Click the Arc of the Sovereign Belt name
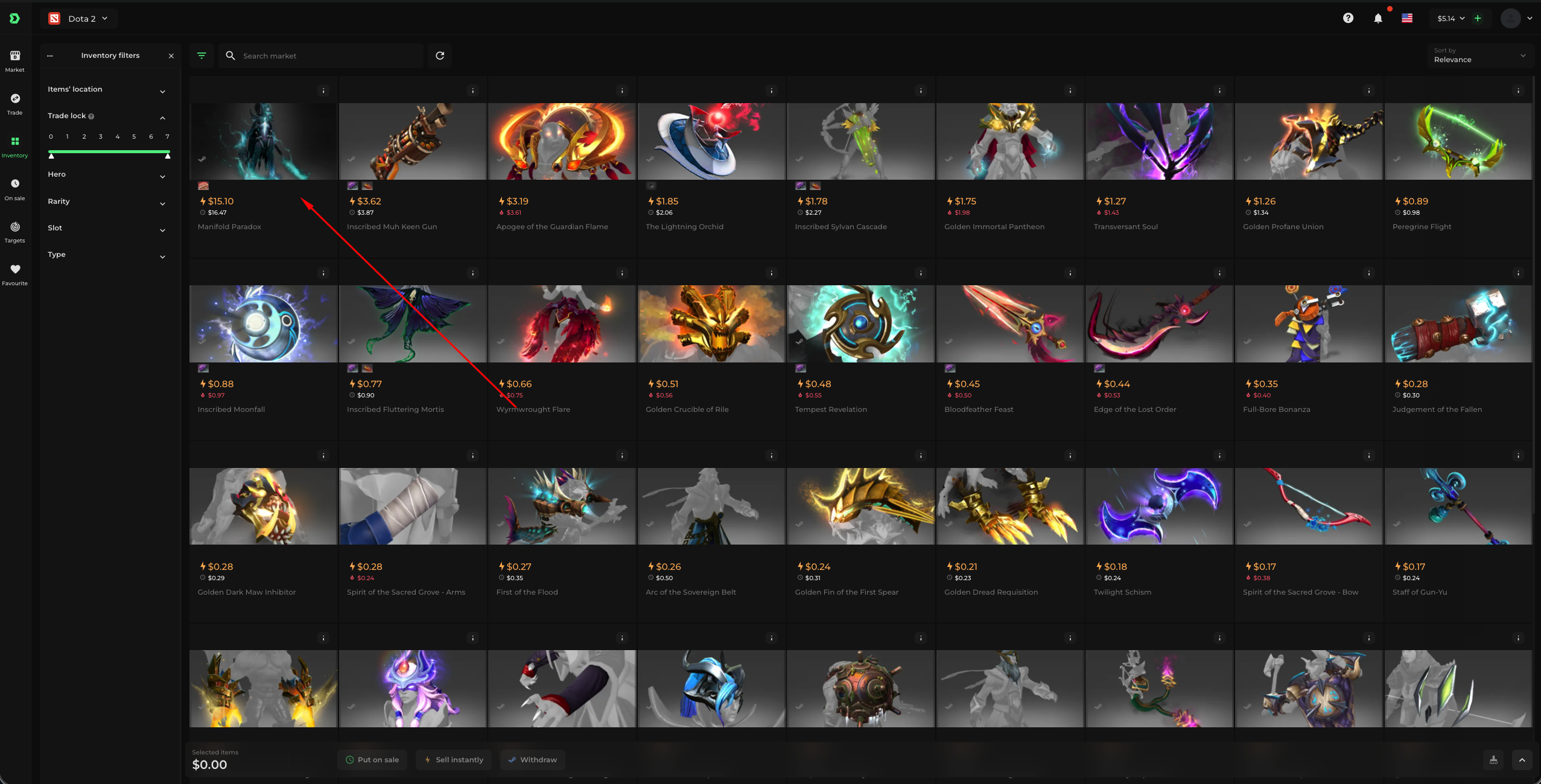 (691, 593)
